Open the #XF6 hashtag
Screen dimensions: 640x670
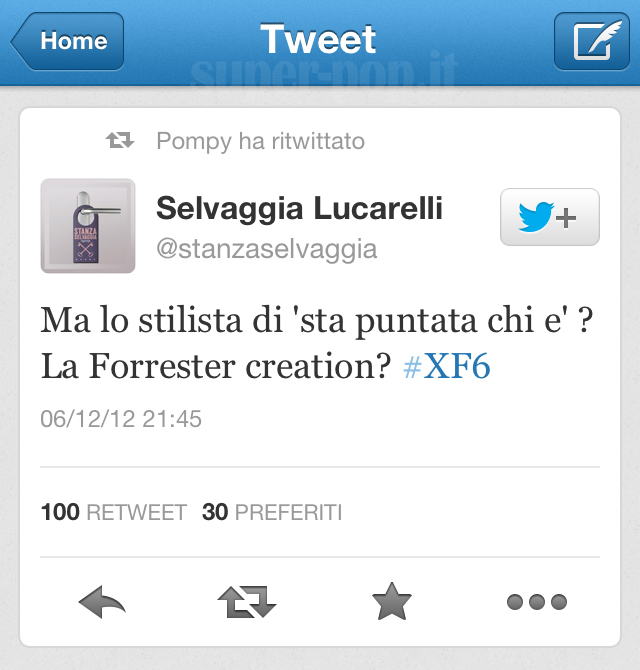click(x=446, y=366)
